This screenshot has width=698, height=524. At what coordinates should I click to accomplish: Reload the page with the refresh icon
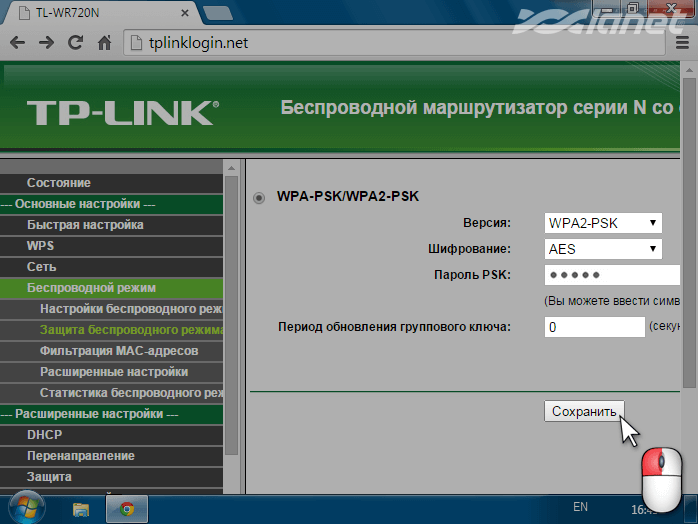tap(75, 43)
